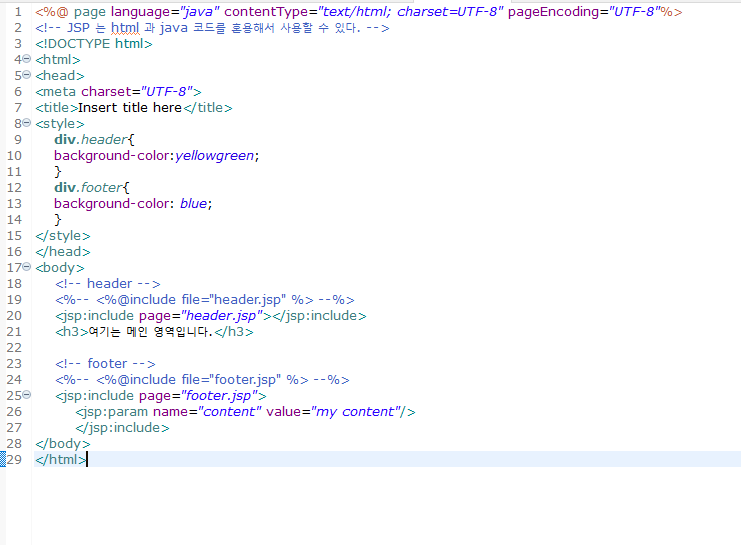Click the closing </html> tag on line 29
Viewport: 741px width, 545px height.
click(x=60, y=459)
